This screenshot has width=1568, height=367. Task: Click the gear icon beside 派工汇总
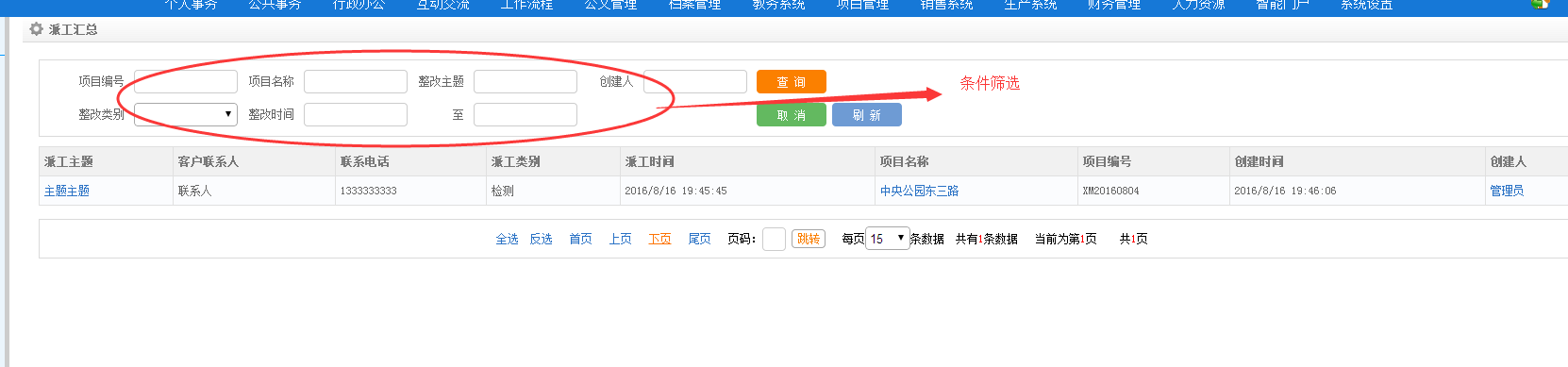pos(36,29)
